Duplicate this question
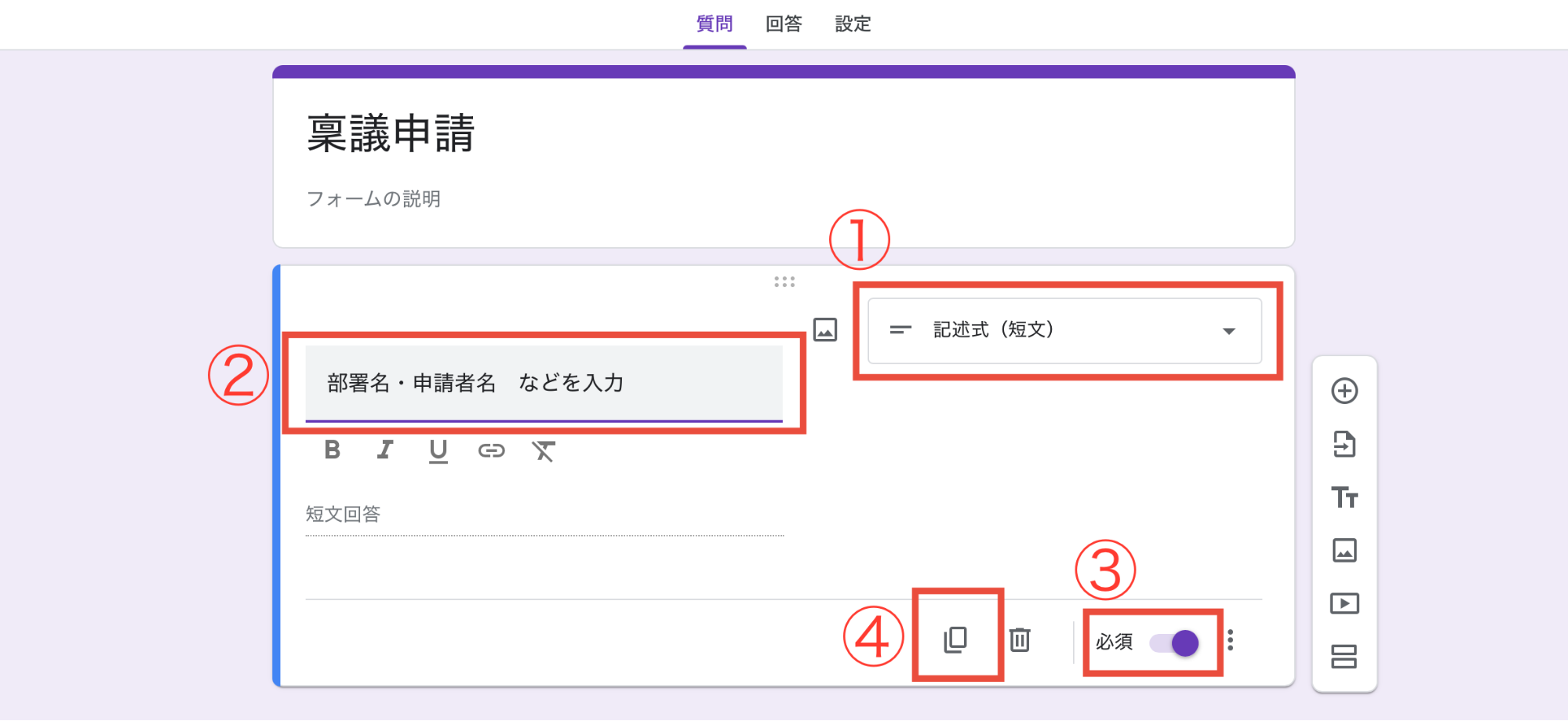This screenshot has height=721, width=1568. 955,640
